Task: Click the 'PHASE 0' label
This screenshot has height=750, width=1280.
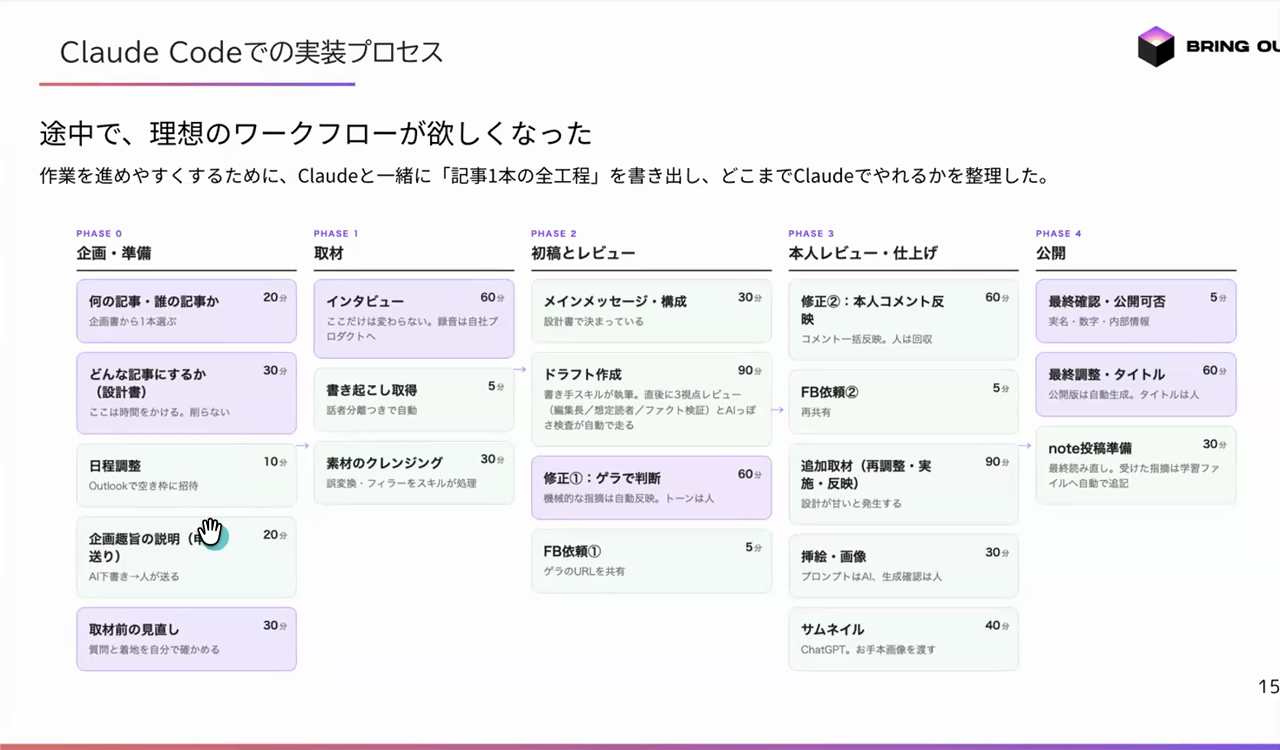Action: coord(99,233)
